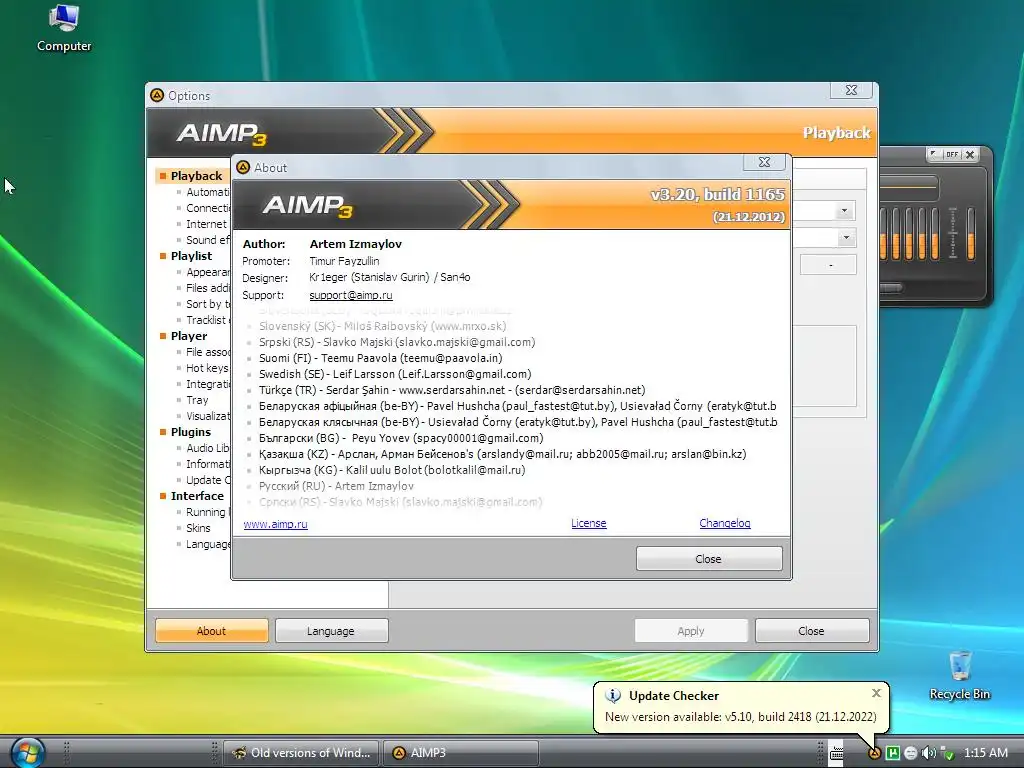Click the Close button in Options footer
Viewport: 1024px width, 768px height.
[x=812, y=631]
